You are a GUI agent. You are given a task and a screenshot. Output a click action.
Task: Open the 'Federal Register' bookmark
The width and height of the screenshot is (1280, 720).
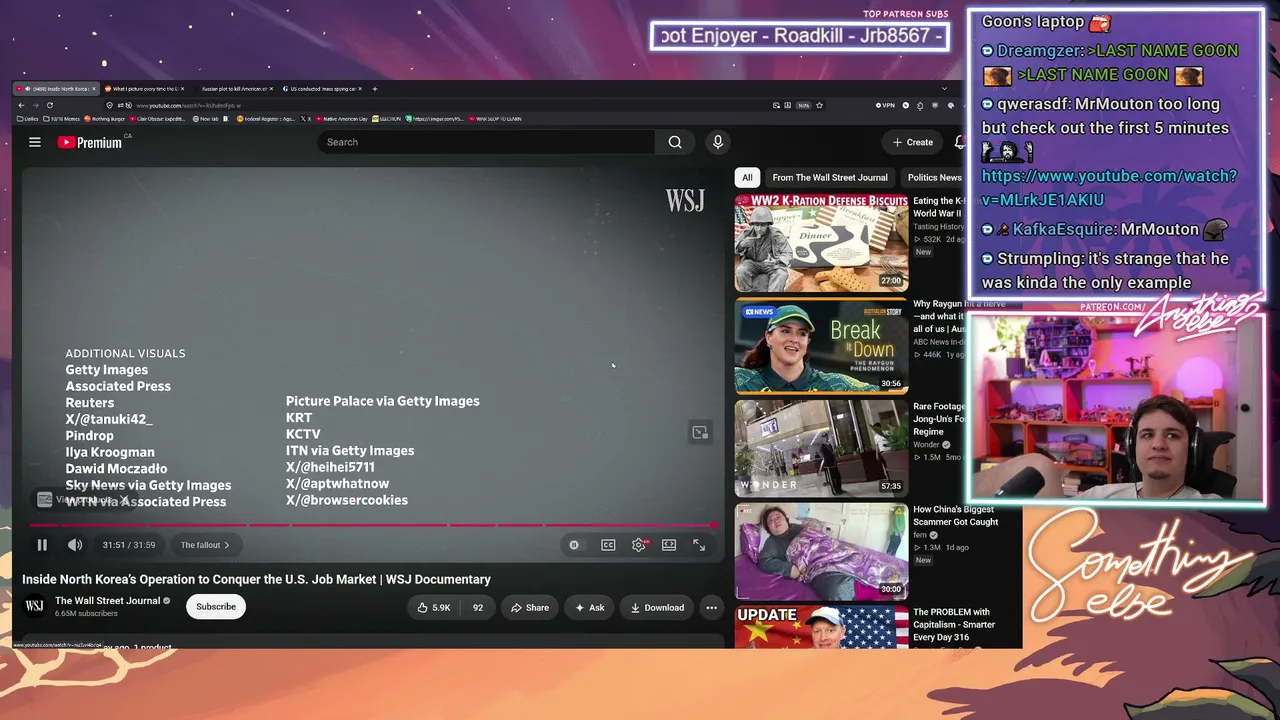[x=266, y=119]
